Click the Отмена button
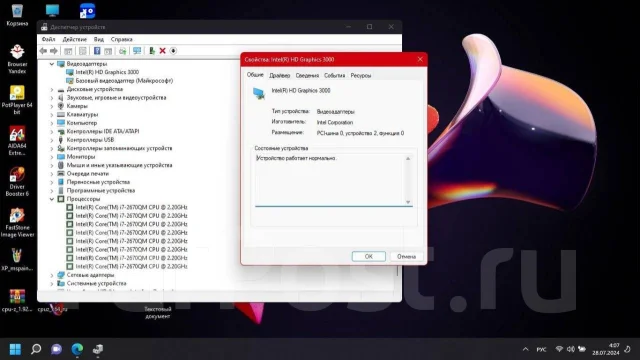 tap(406, 256)
